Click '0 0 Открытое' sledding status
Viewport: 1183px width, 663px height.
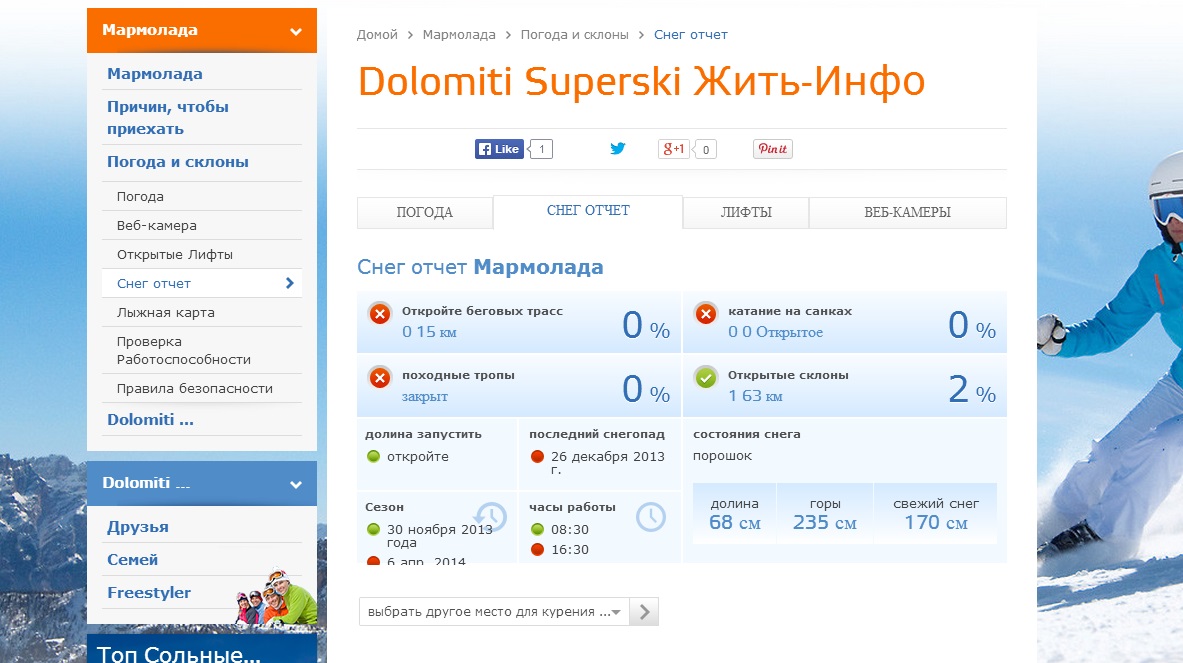(x=776, y=332)
